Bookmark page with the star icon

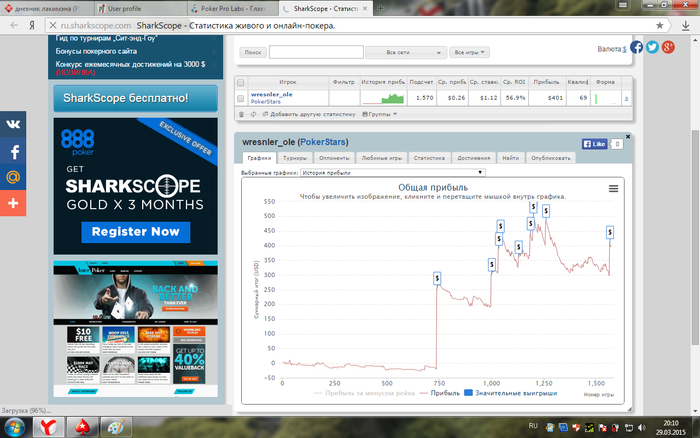659,25
